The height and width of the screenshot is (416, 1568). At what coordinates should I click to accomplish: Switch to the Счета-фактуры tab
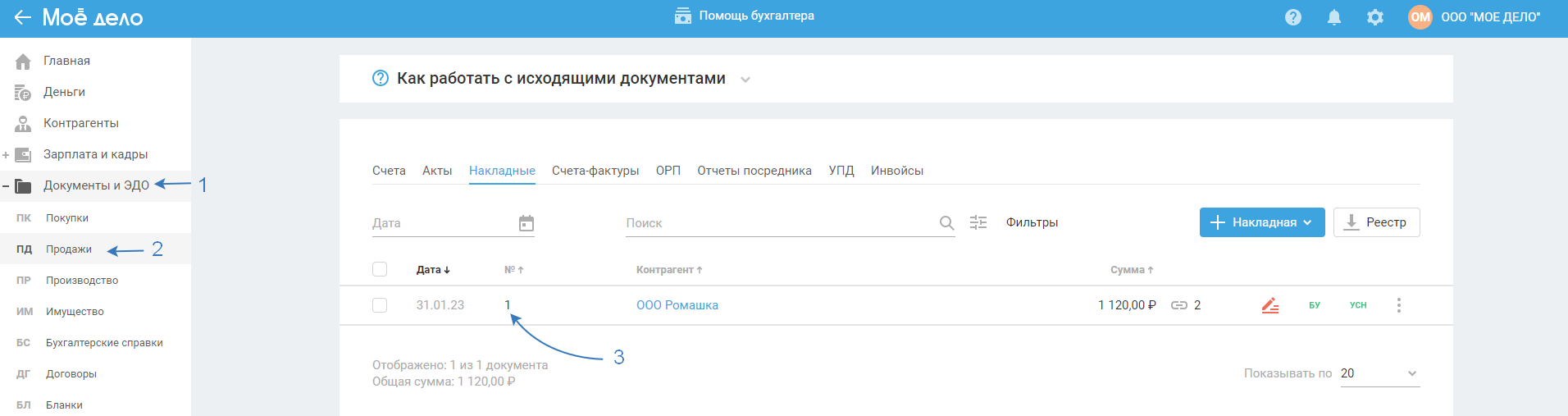[595, 171]
